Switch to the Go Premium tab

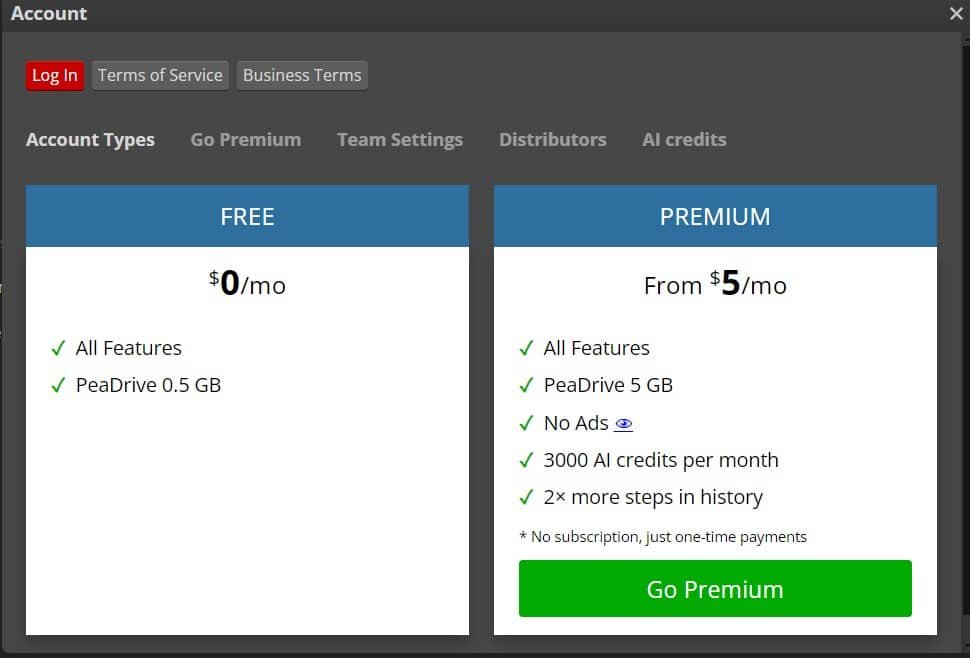[245, 140]
